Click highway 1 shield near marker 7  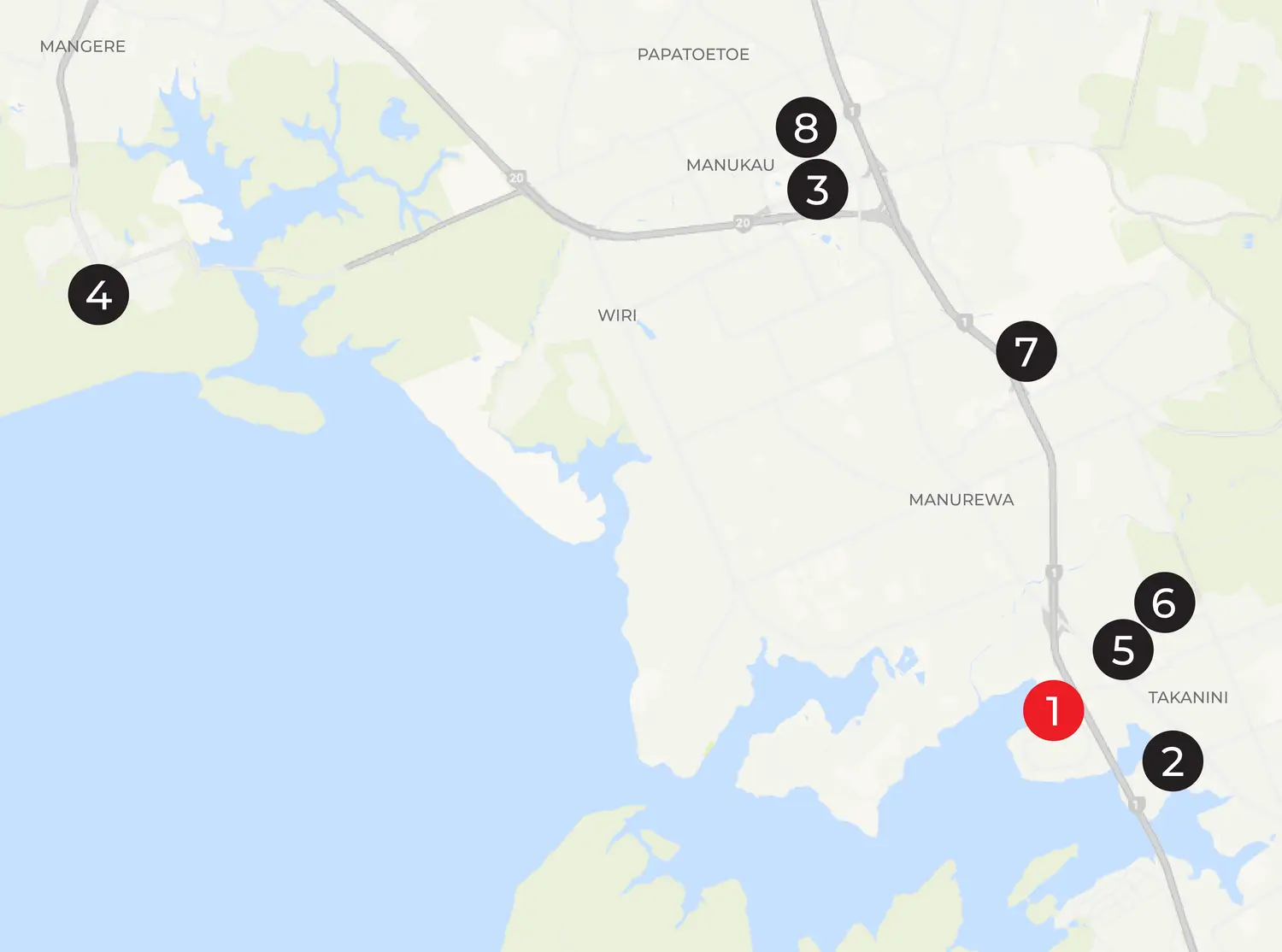tap(964, 322)
